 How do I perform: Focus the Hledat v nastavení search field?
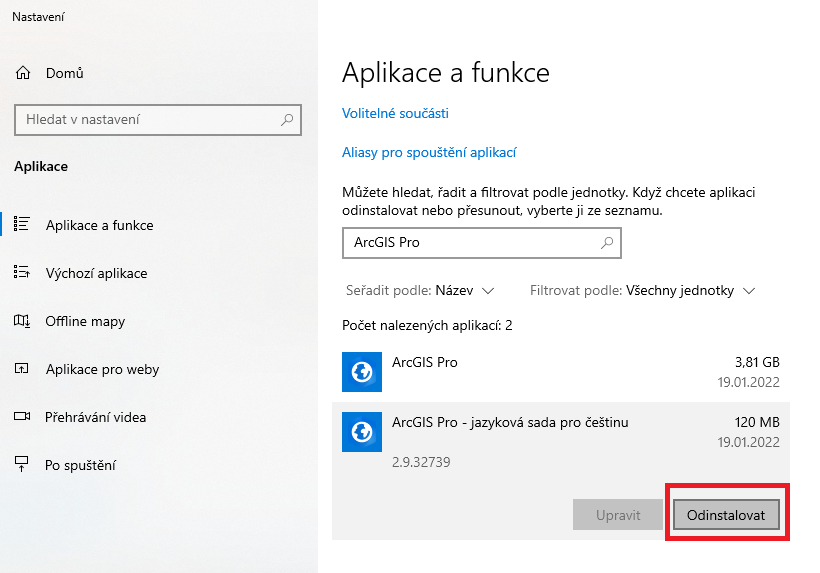click(145, 120)
